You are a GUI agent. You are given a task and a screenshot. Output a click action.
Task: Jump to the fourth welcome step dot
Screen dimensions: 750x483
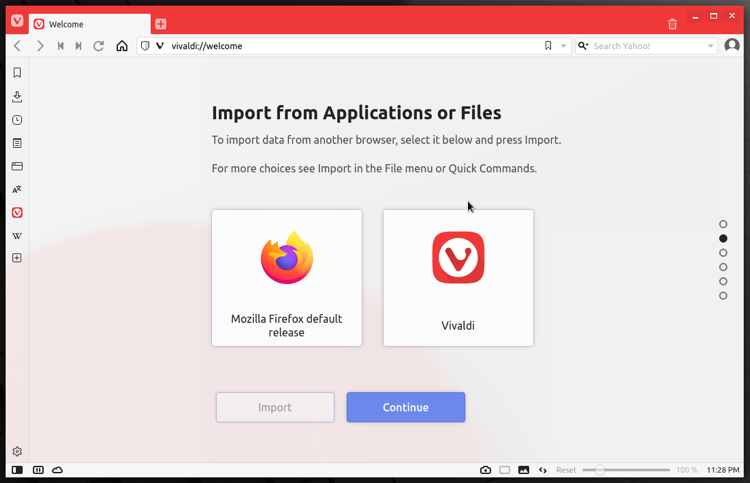(x=723, y=267)
